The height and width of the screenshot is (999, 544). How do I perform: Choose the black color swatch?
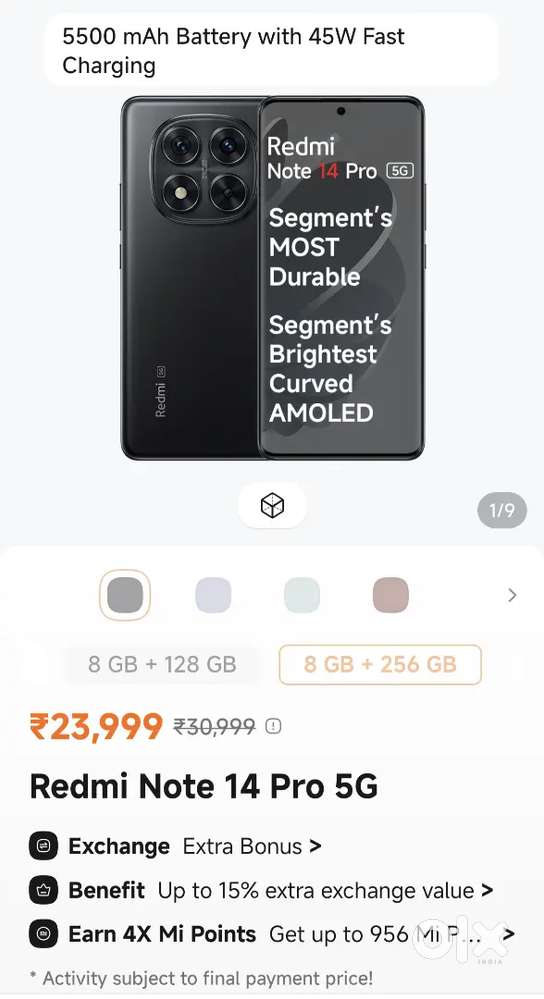tap(125, 595)
